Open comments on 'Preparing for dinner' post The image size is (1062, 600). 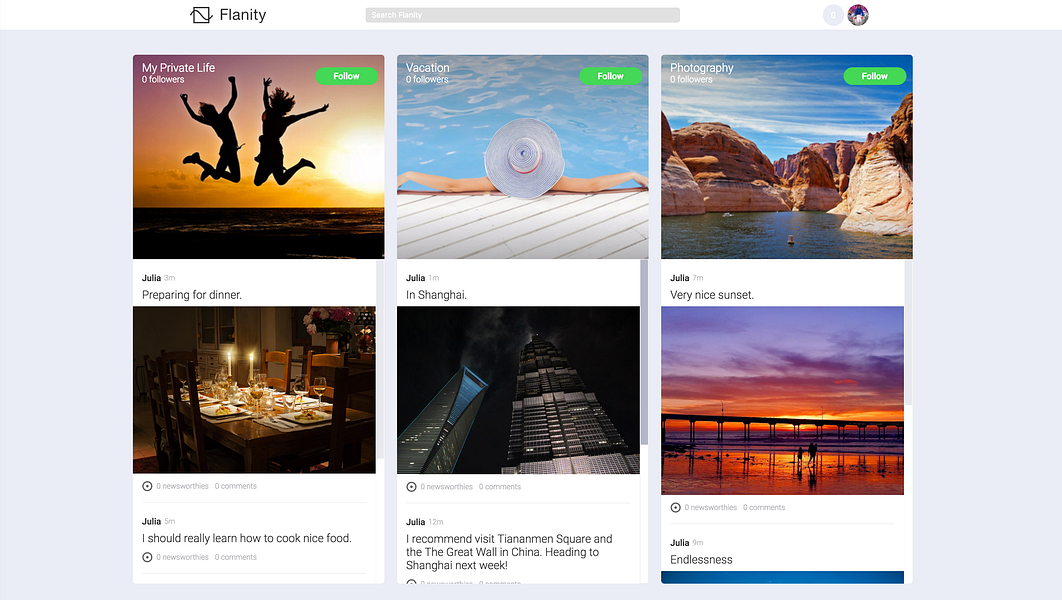236,486
